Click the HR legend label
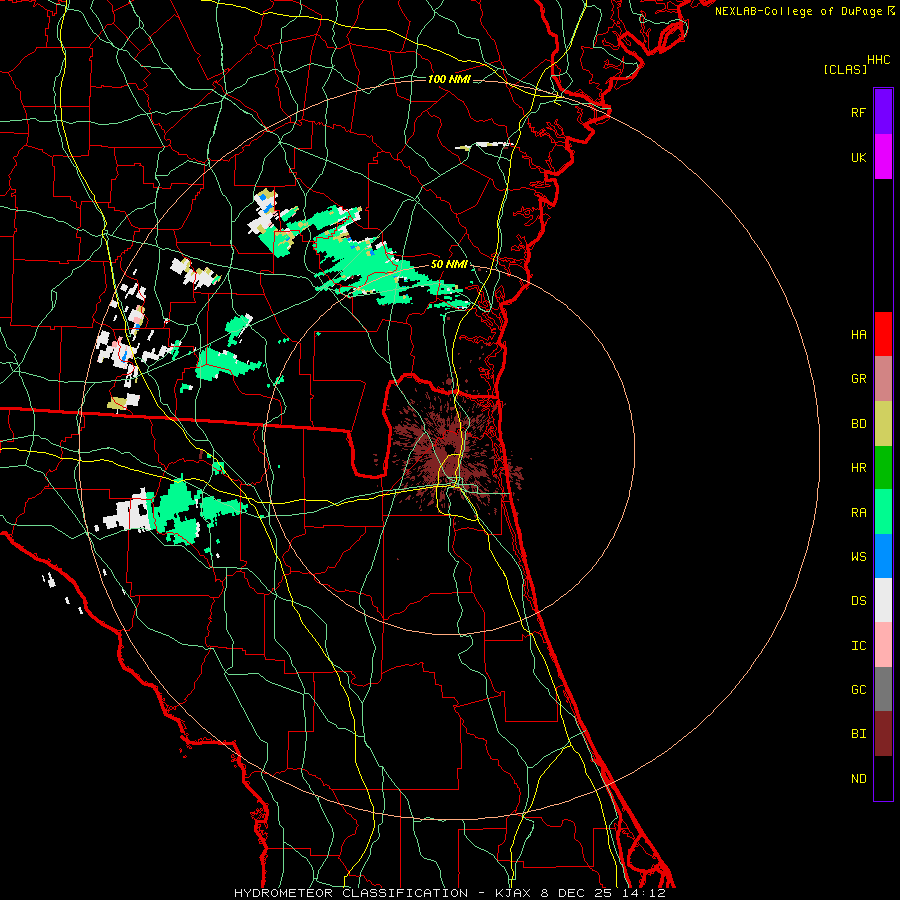The image size is (900, 900). coord(858,468)
